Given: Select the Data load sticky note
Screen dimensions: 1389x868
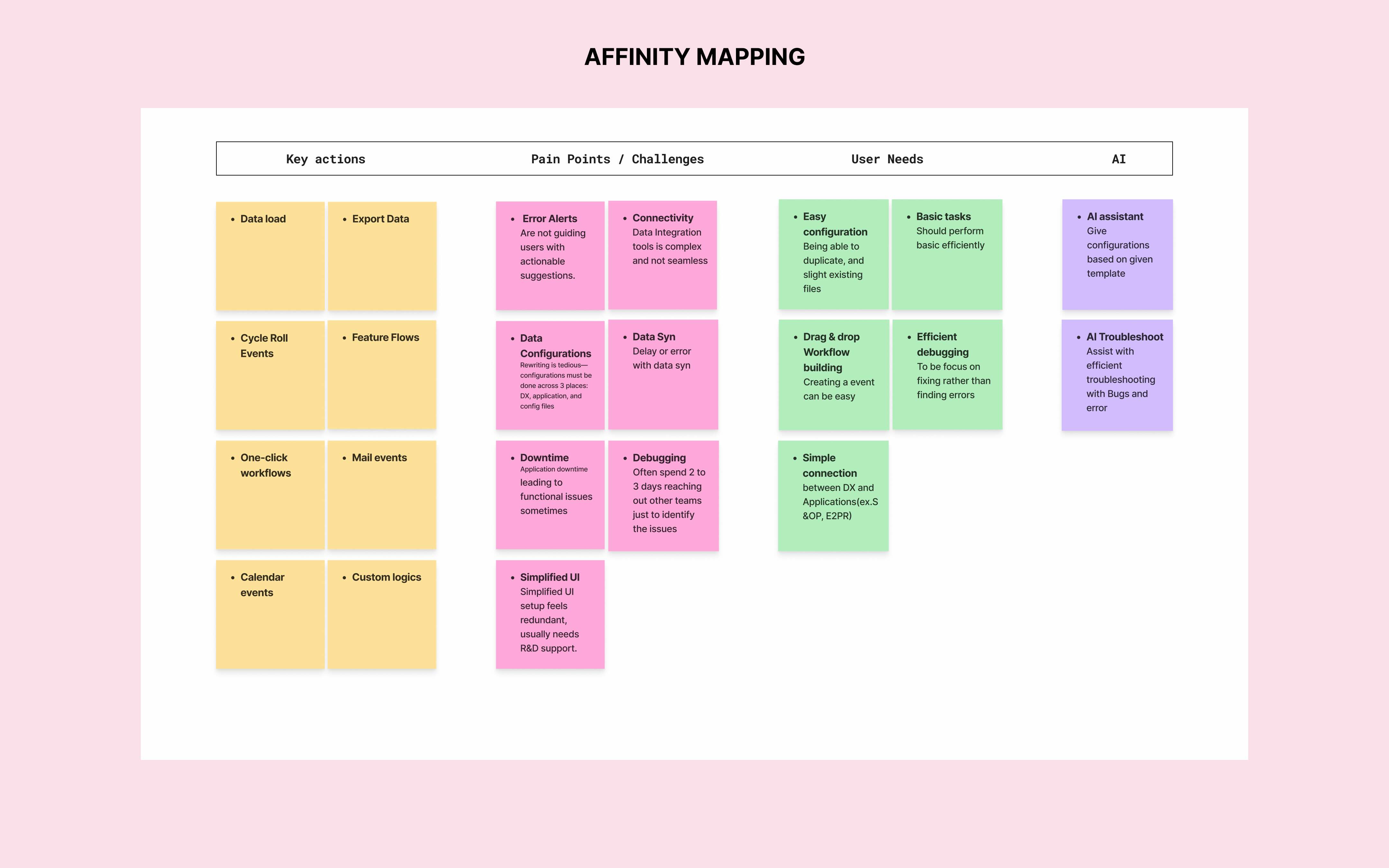Looking at the screenshot, I should click(270, 256).
